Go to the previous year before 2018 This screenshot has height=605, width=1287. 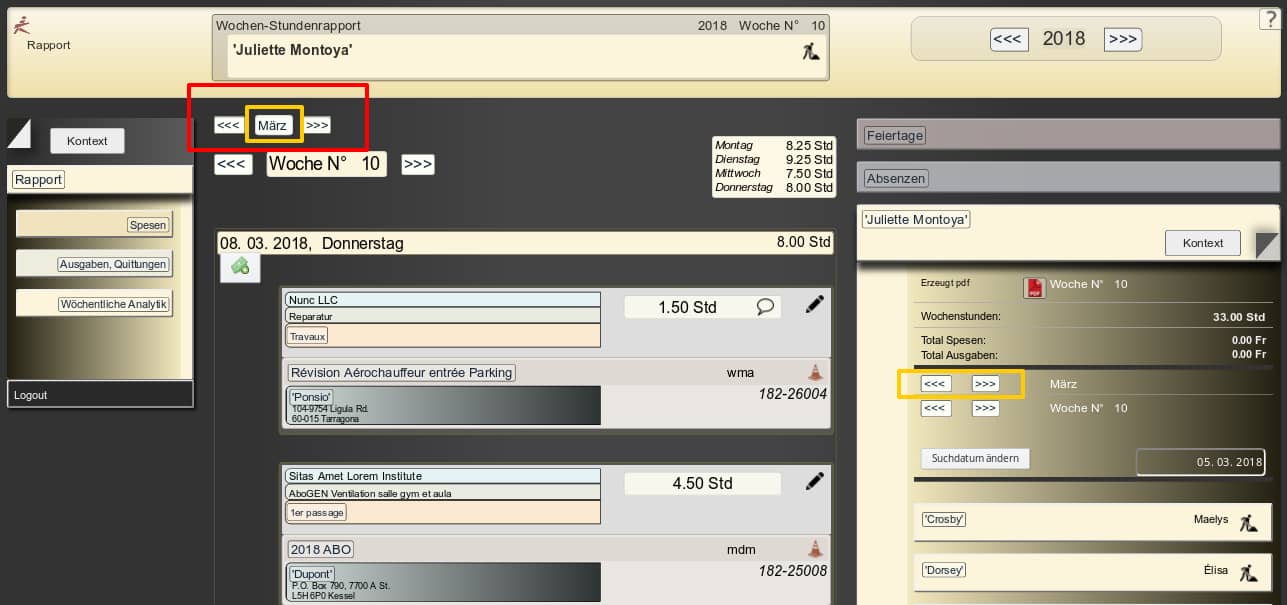click(1007, 39)
